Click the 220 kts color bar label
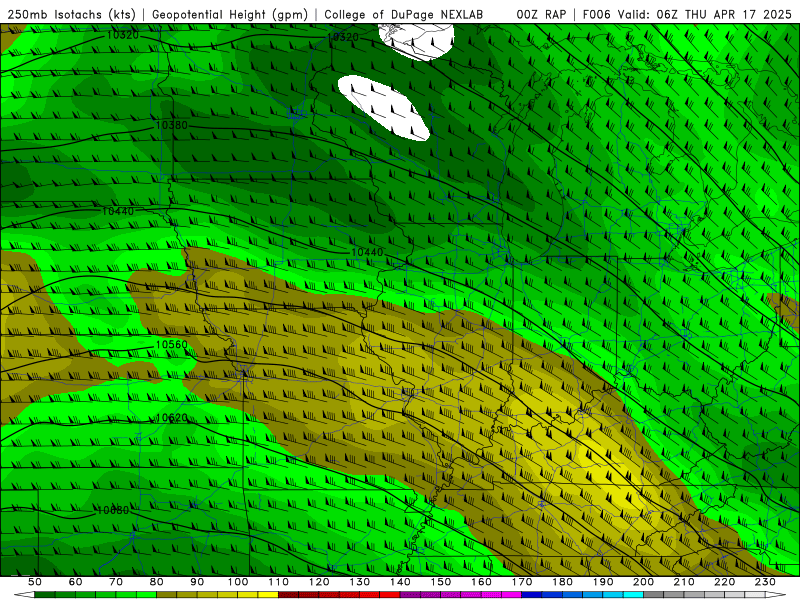This screenshot has width=800, height=600. click(725, 582)
